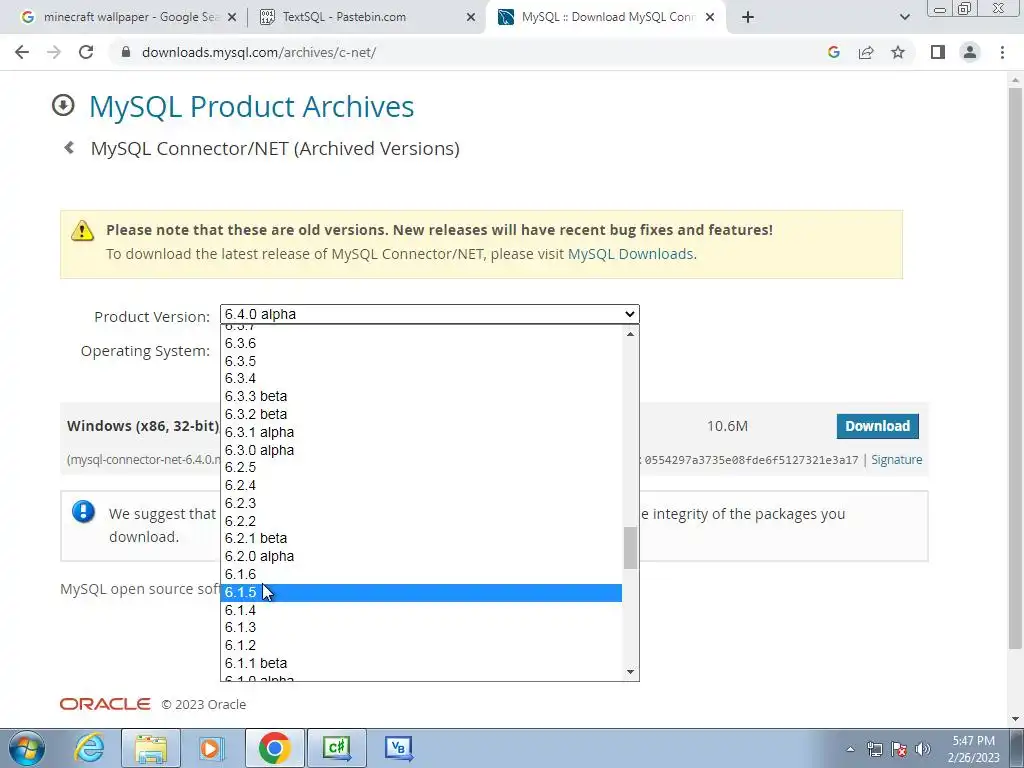This screenshot has height=768, width=1024.
Task: Open the Chrome profile avatar
Action: [970, 52]
